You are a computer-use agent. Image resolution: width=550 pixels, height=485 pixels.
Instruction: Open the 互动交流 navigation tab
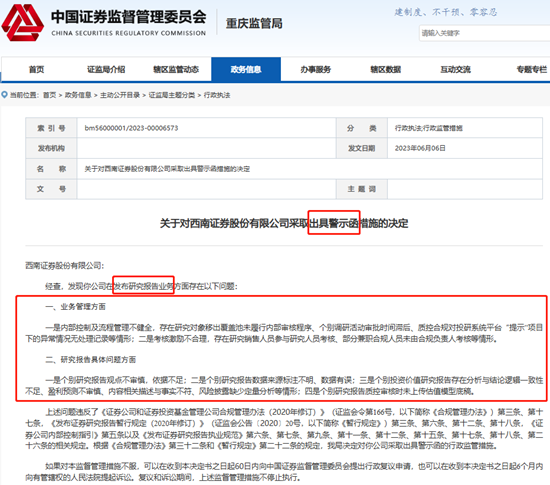[455, 69]
